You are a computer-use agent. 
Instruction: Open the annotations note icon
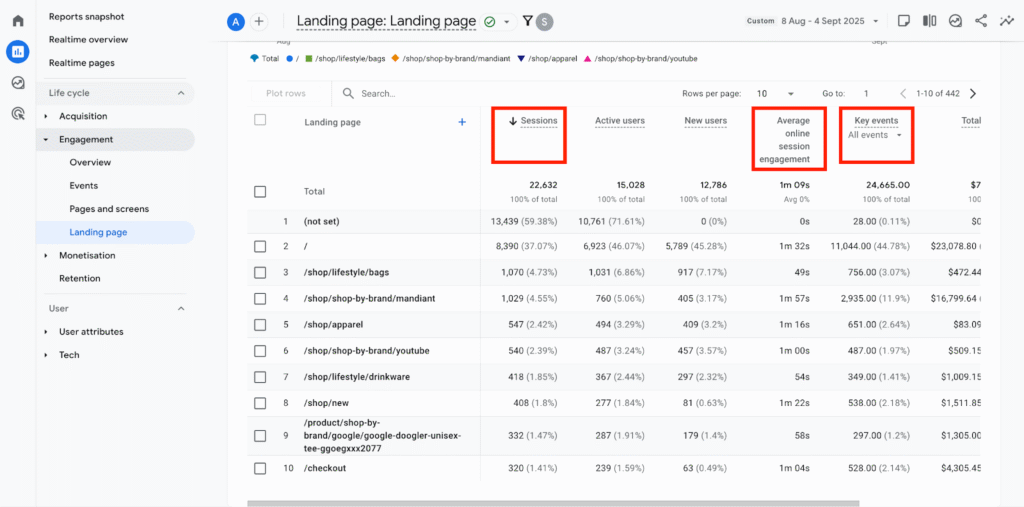pos(904,21)
